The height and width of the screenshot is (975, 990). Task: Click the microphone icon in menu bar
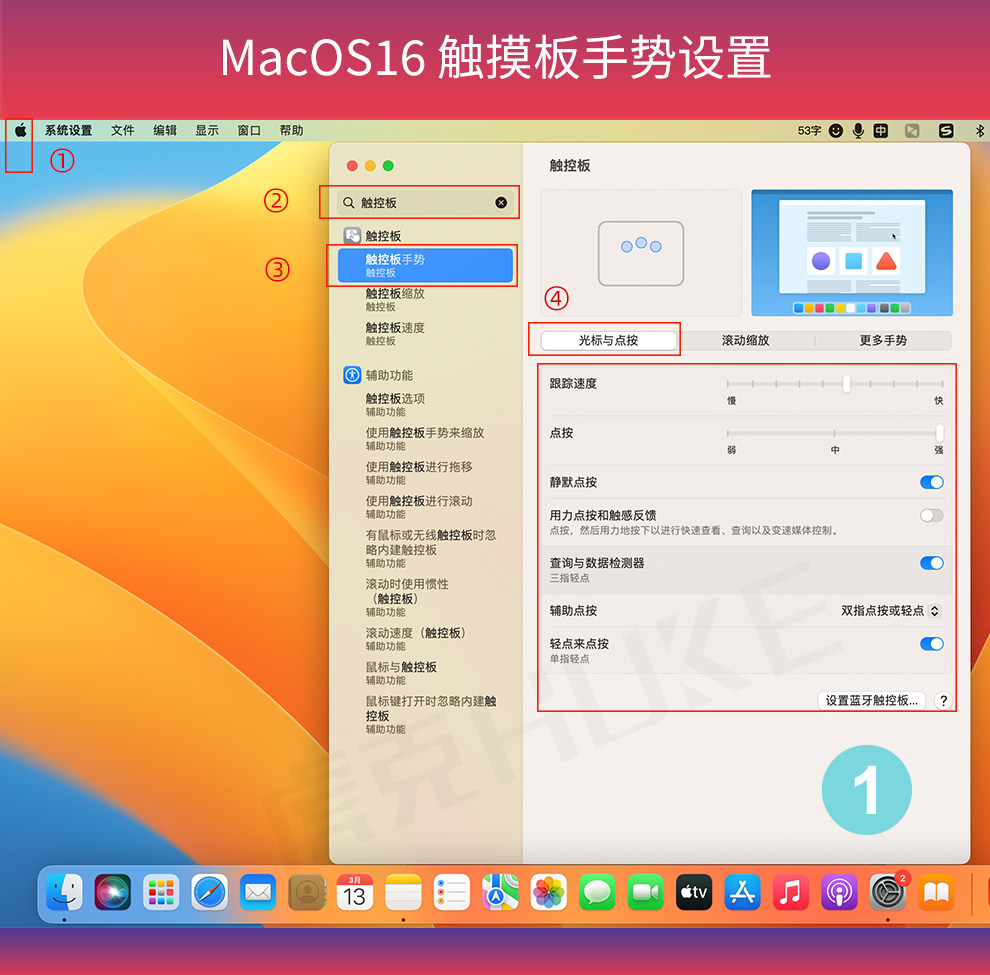pos(858,131)
